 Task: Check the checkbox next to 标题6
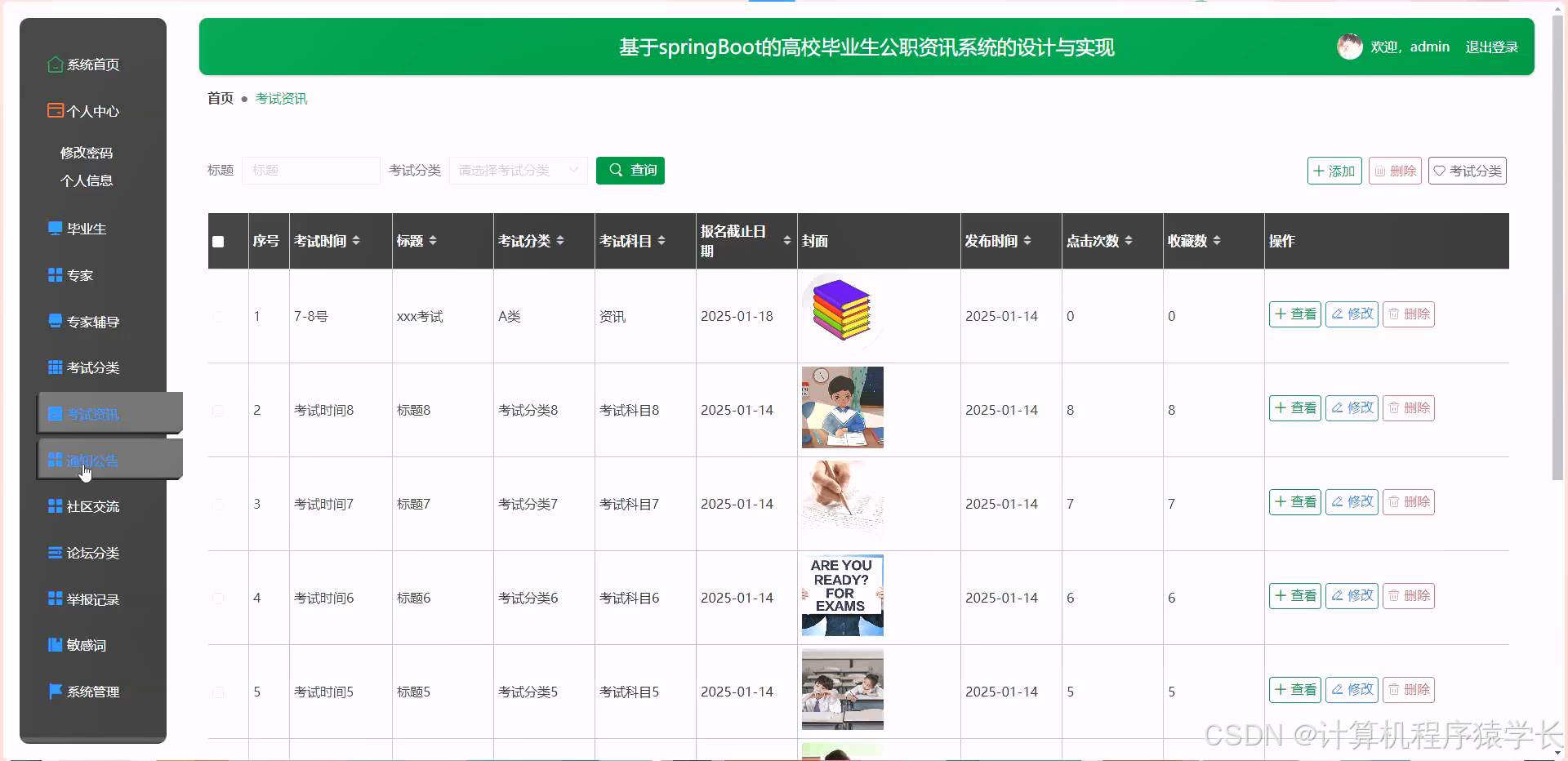pyautogui.click(x=217, y=598)
